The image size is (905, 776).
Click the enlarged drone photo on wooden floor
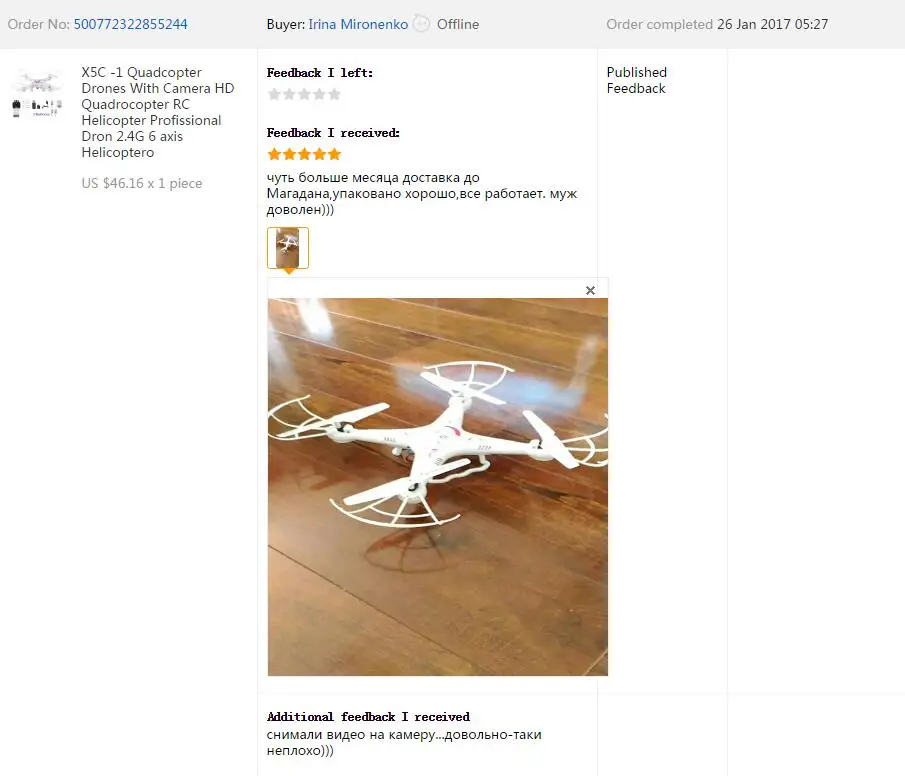click(x=437, y=487)
